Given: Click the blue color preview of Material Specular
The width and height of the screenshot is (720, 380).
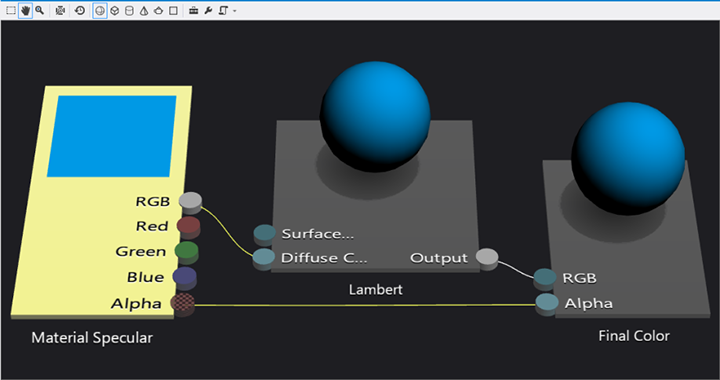Looking at the screenshot, I should click(x=112, y=136).
